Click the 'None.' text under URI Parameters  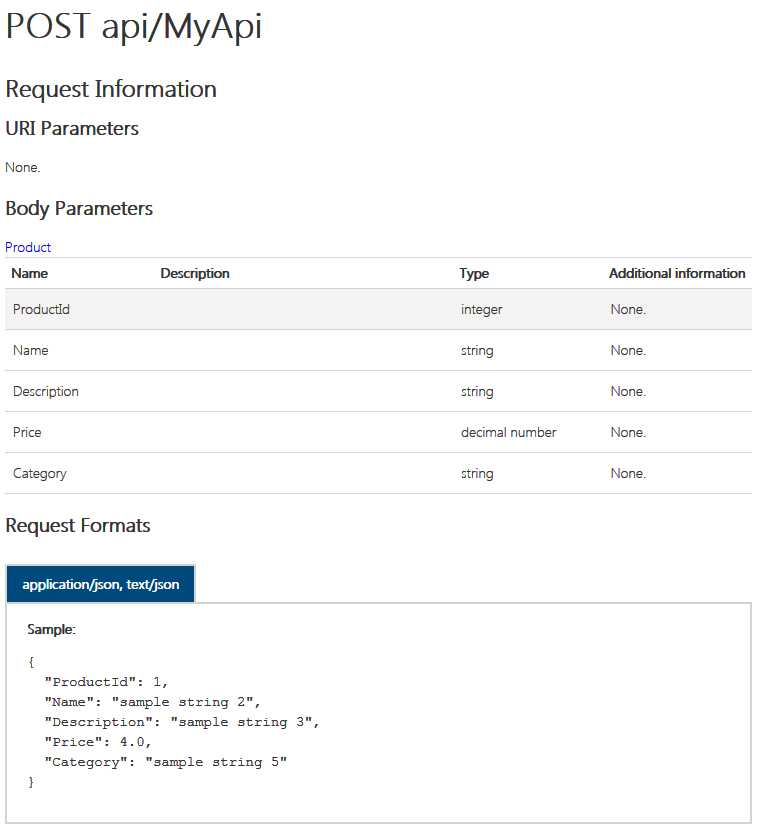[23, 168]
